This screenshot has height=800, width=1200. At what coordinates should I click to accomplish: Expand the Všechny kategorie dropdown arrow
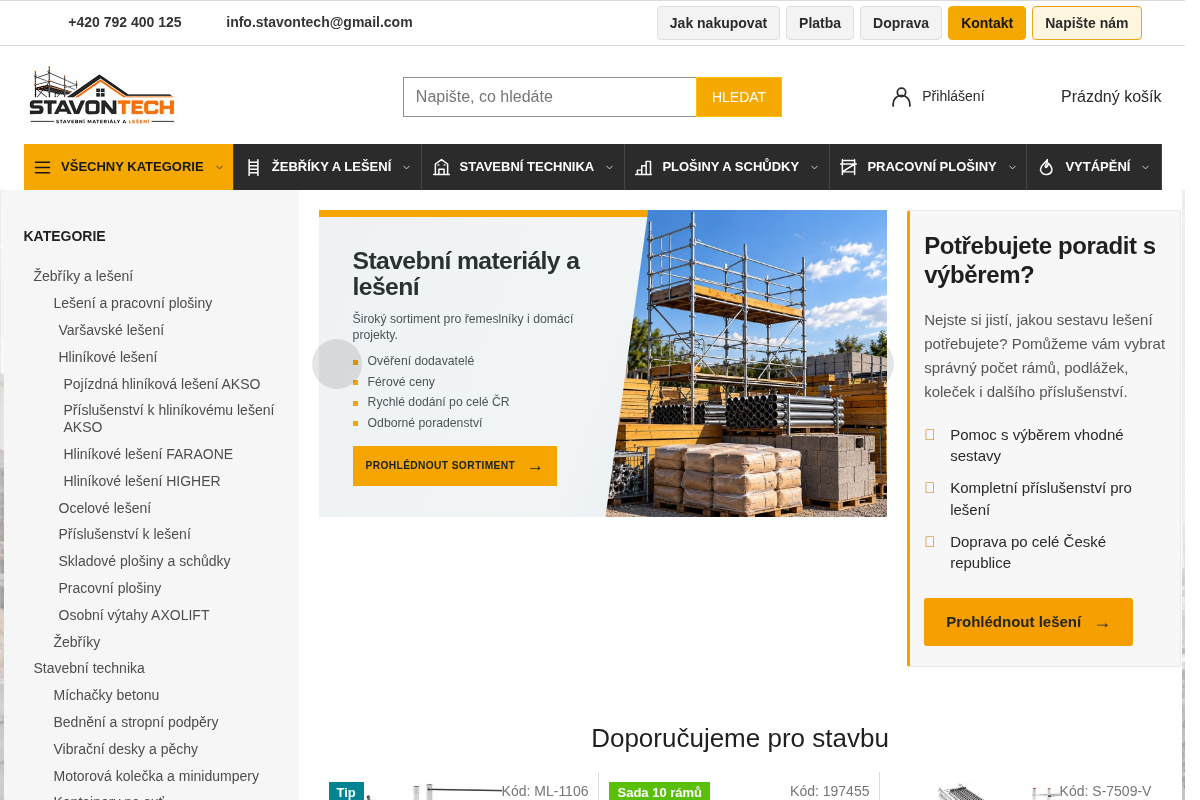pyautogui.click(x=219, y=167)
